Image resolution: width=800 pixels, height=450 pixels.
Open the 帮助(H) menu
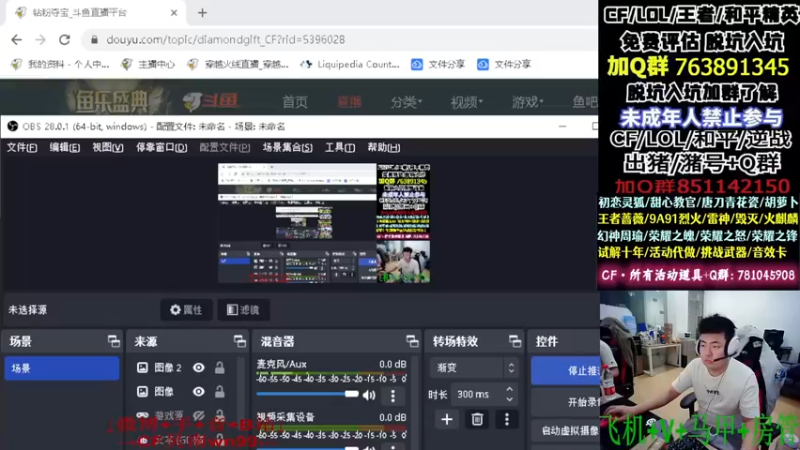(384, 147)
